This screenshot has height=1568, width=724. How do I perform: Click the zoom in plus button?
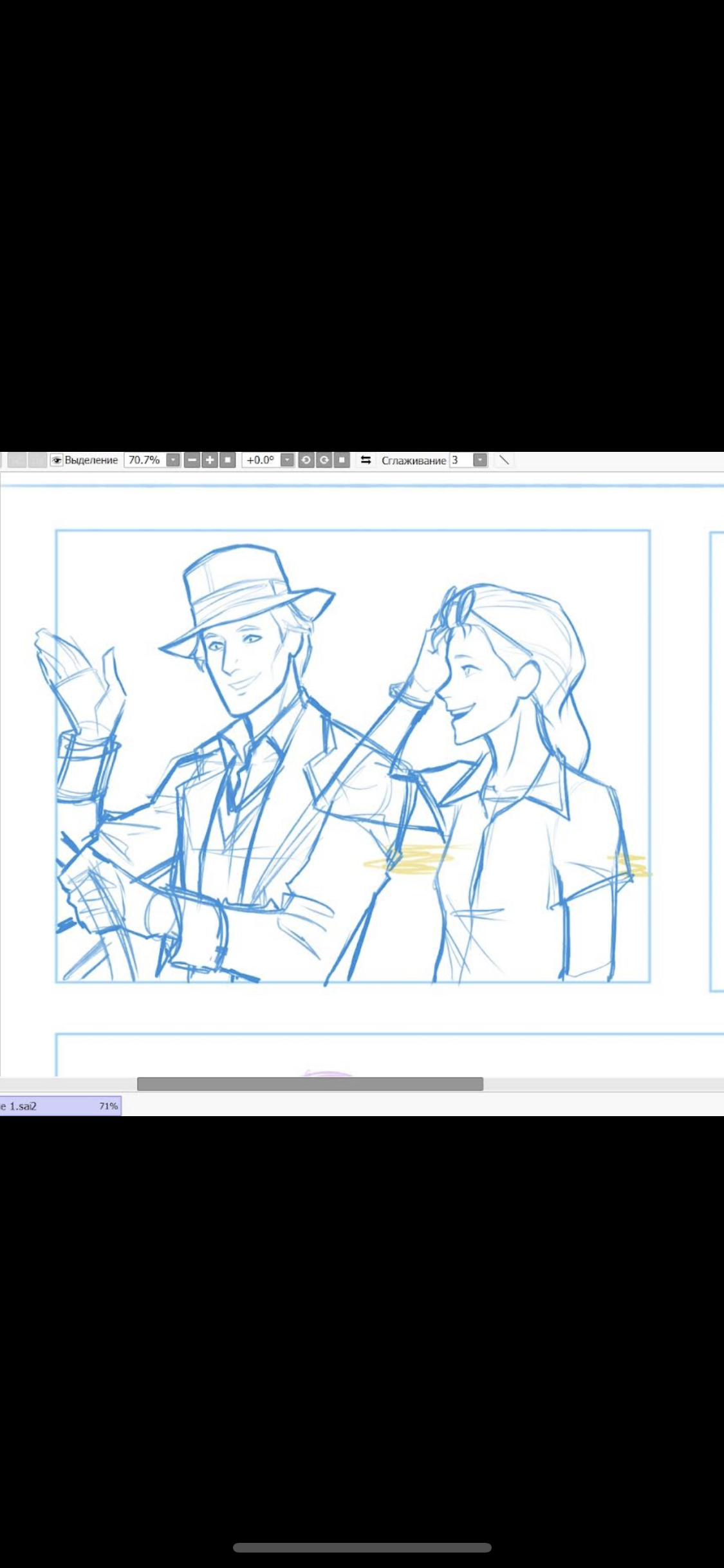[x=210, y=460]
